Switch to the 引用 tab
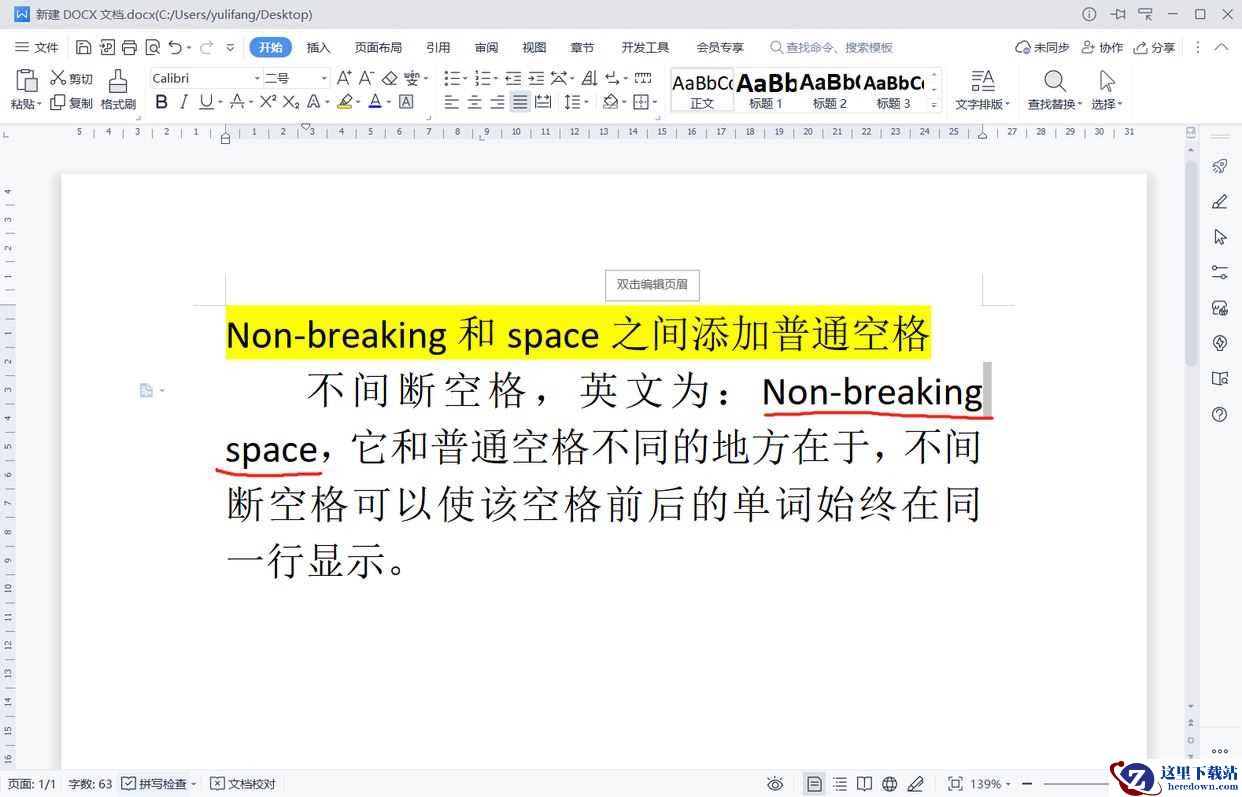Image resolution: width=1242 pixels, height=797 pixels. click(x=438, y=47)
